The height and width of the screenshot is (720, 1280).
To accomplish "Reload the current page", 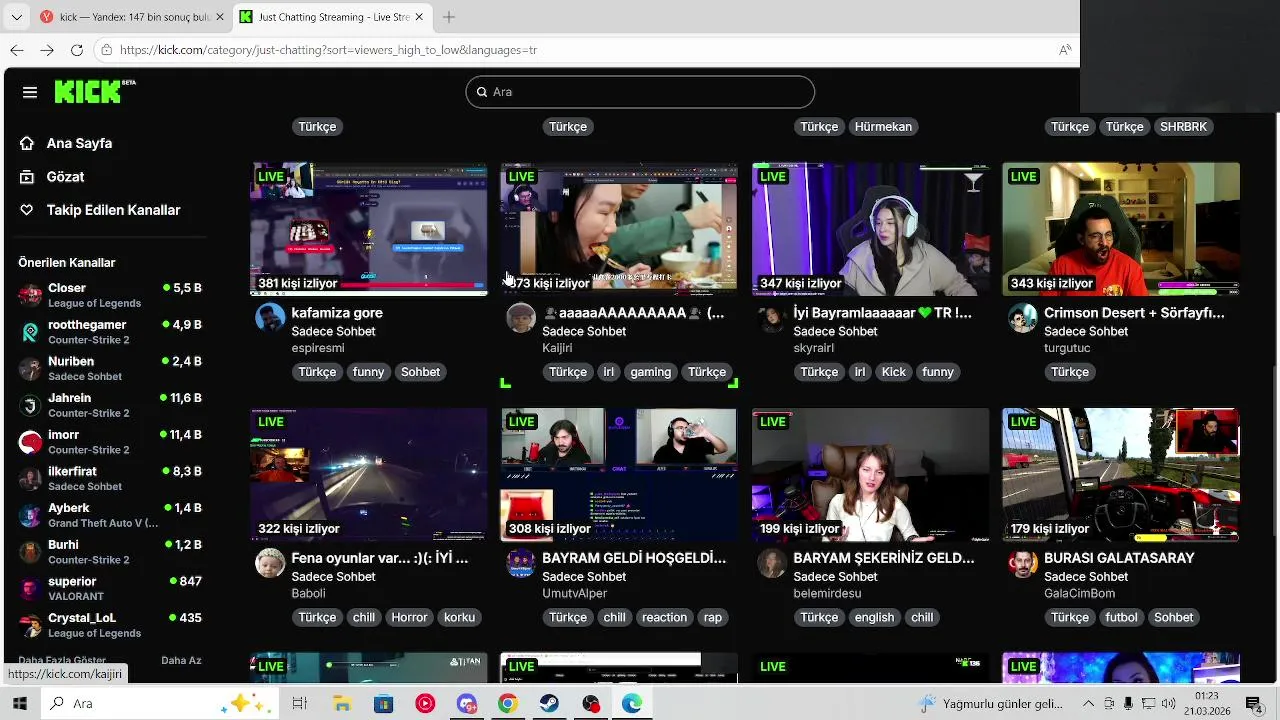I will point(77,50).
